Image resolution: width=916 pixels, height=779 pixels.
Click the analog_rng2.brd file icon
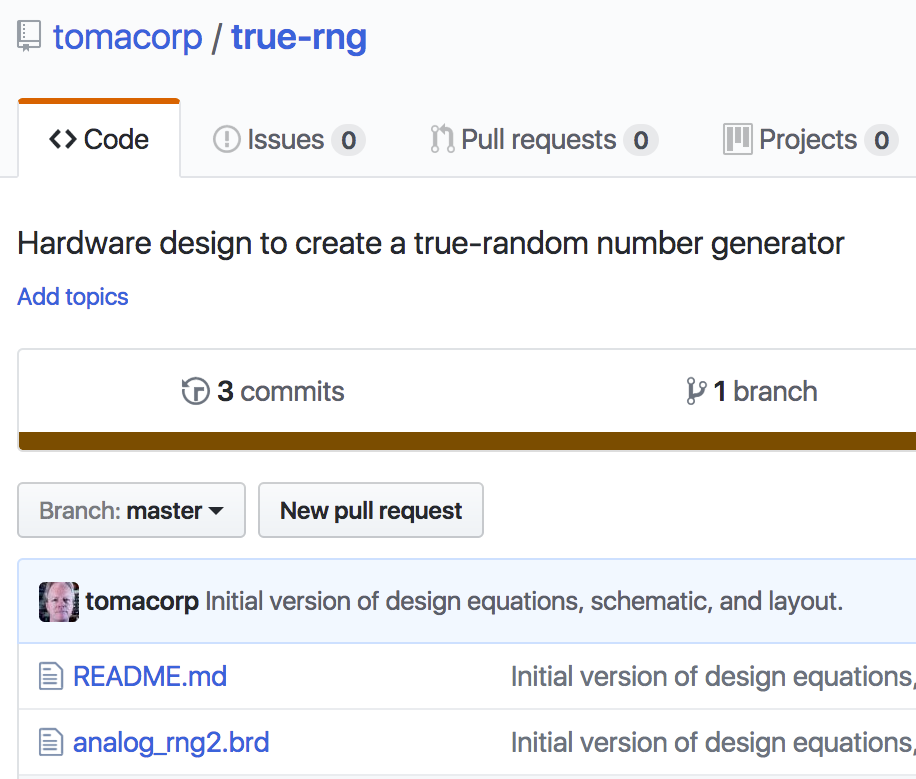(51, 742)
